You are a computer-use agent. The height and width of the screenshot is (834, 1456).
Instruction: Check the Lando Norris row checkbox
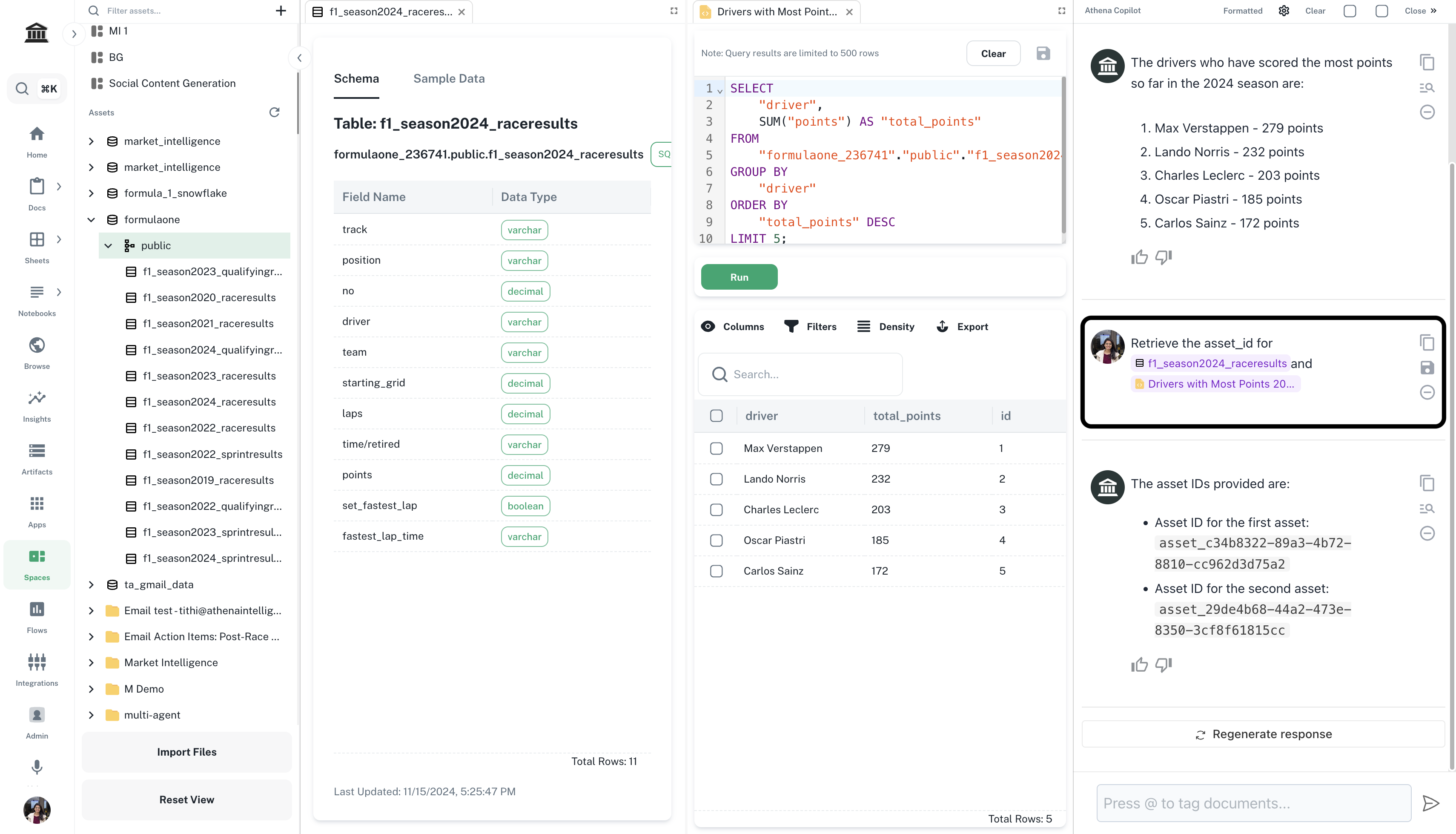click(x=716, y=479)
